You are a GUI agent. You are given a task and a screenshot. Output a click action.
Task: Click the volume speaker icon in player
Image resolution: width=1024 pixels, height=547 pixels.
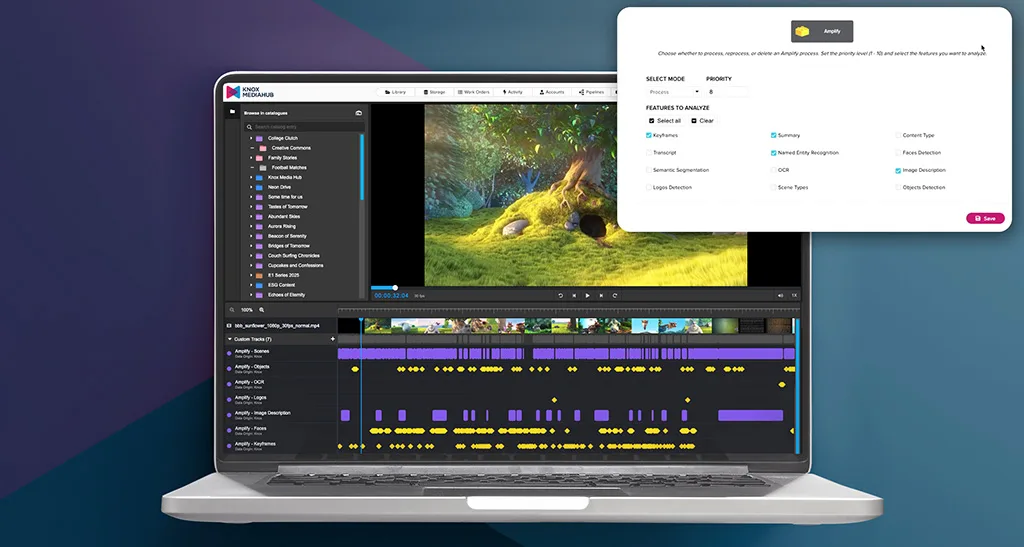click(x=780, y=295)
